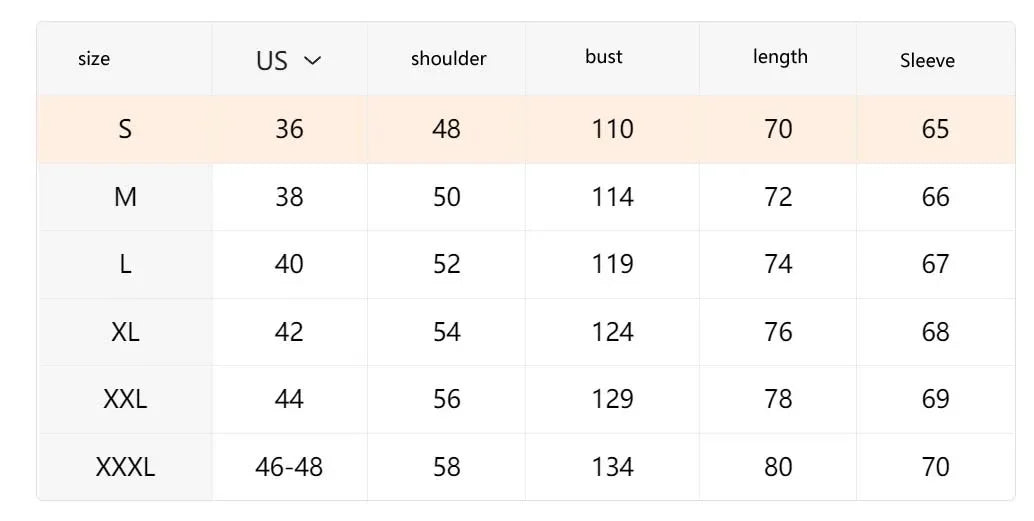Click shoulder value 50 in M row
The width and height of the screenshot is (1034, 521).
[x=447, y=197]
